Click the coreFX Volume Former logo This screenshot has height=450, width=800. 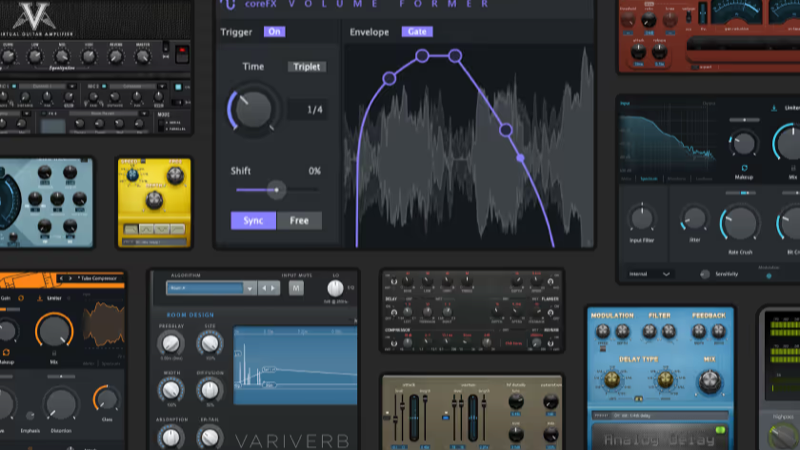tap(229, 5)
